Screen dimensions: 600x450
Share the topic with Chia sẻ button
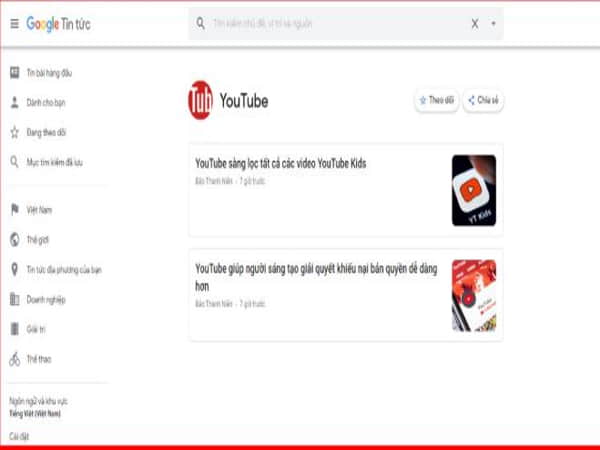click(483, 100)
